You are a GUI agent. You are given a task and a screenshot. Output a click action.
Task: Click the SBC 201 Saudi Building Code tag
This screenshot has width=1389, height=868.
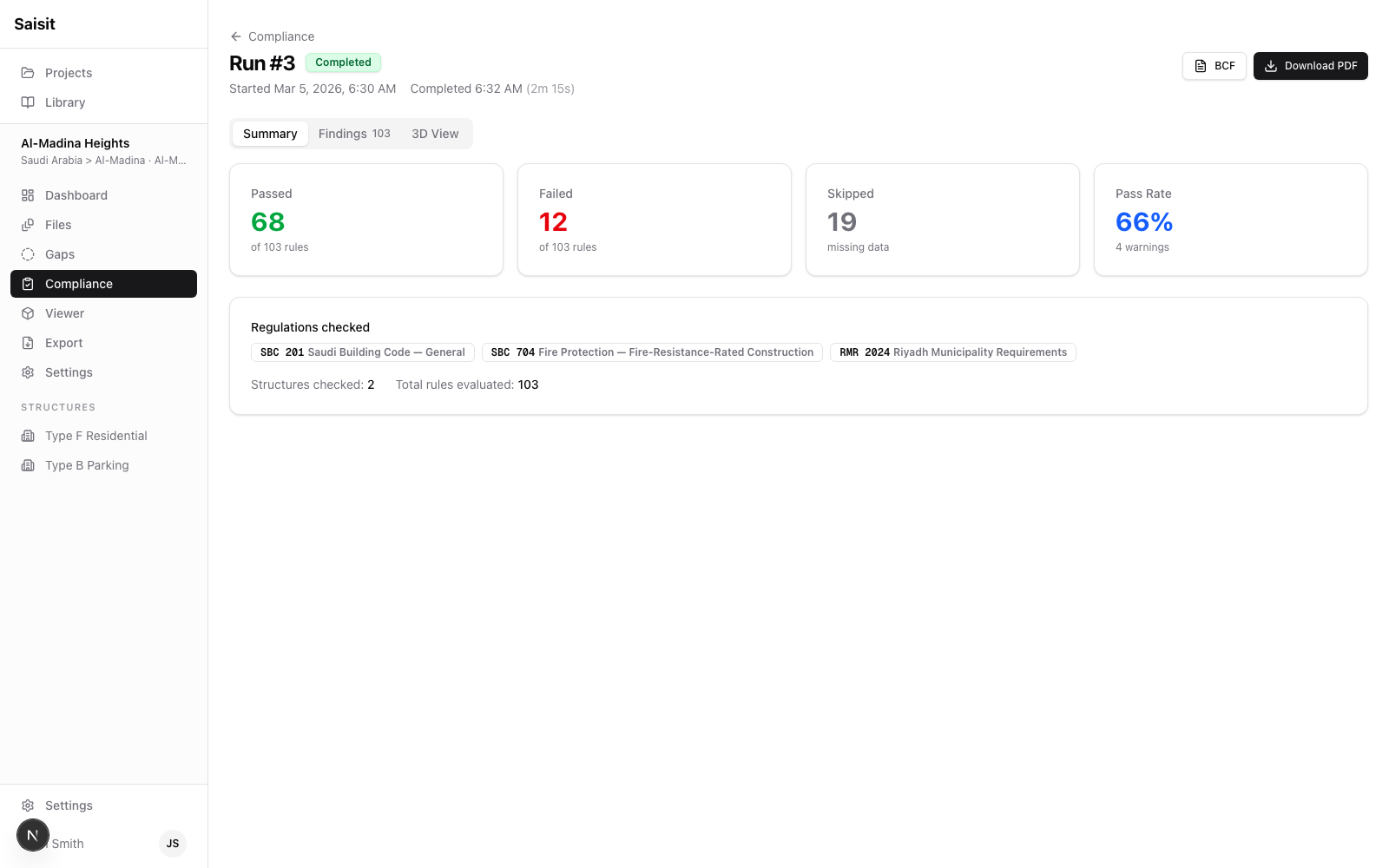(363, 352)
